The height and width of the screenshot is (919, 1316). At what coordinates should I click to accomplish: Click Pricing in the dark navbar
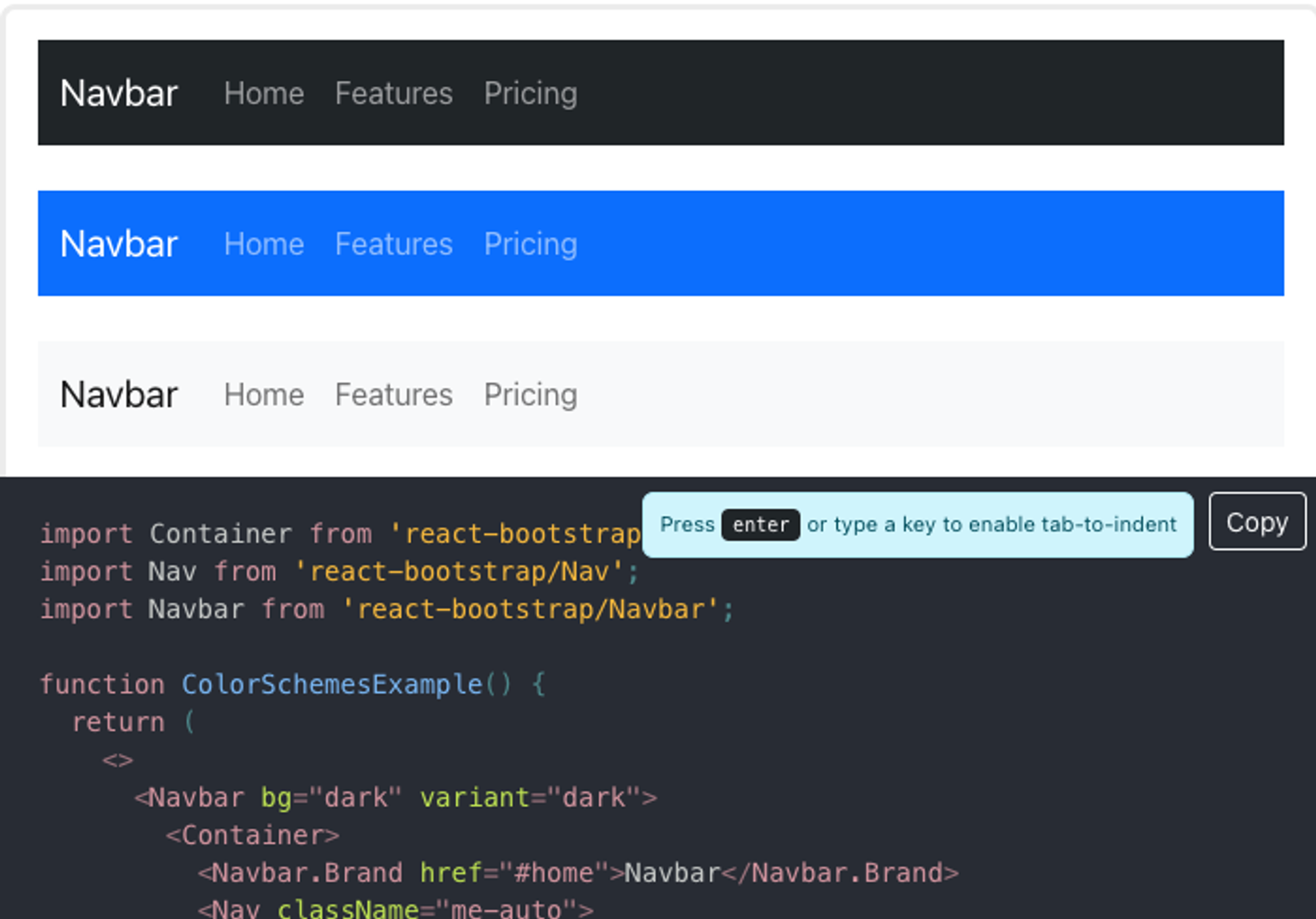(x=530, y=93)
